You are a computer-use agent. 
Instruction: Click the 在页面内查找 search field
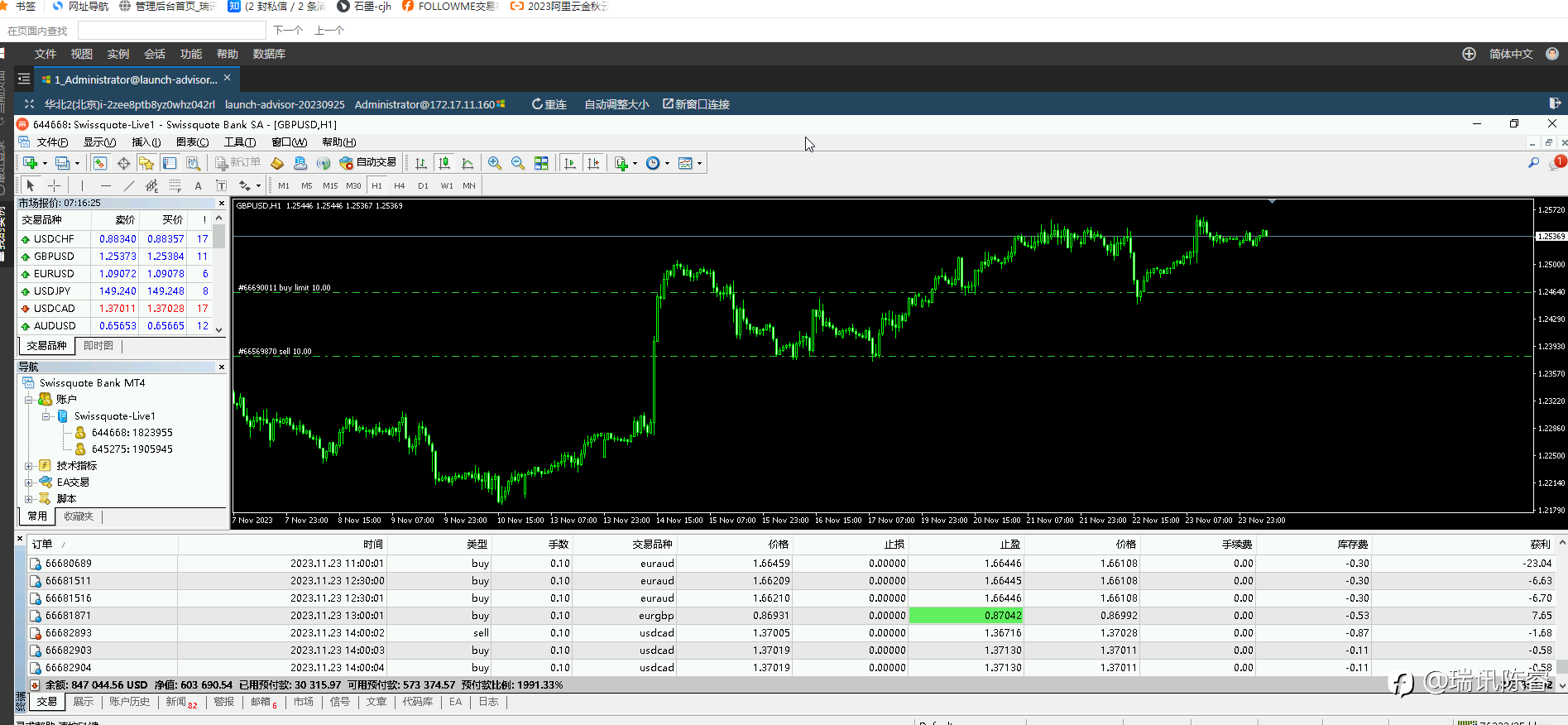coord(172,31)
